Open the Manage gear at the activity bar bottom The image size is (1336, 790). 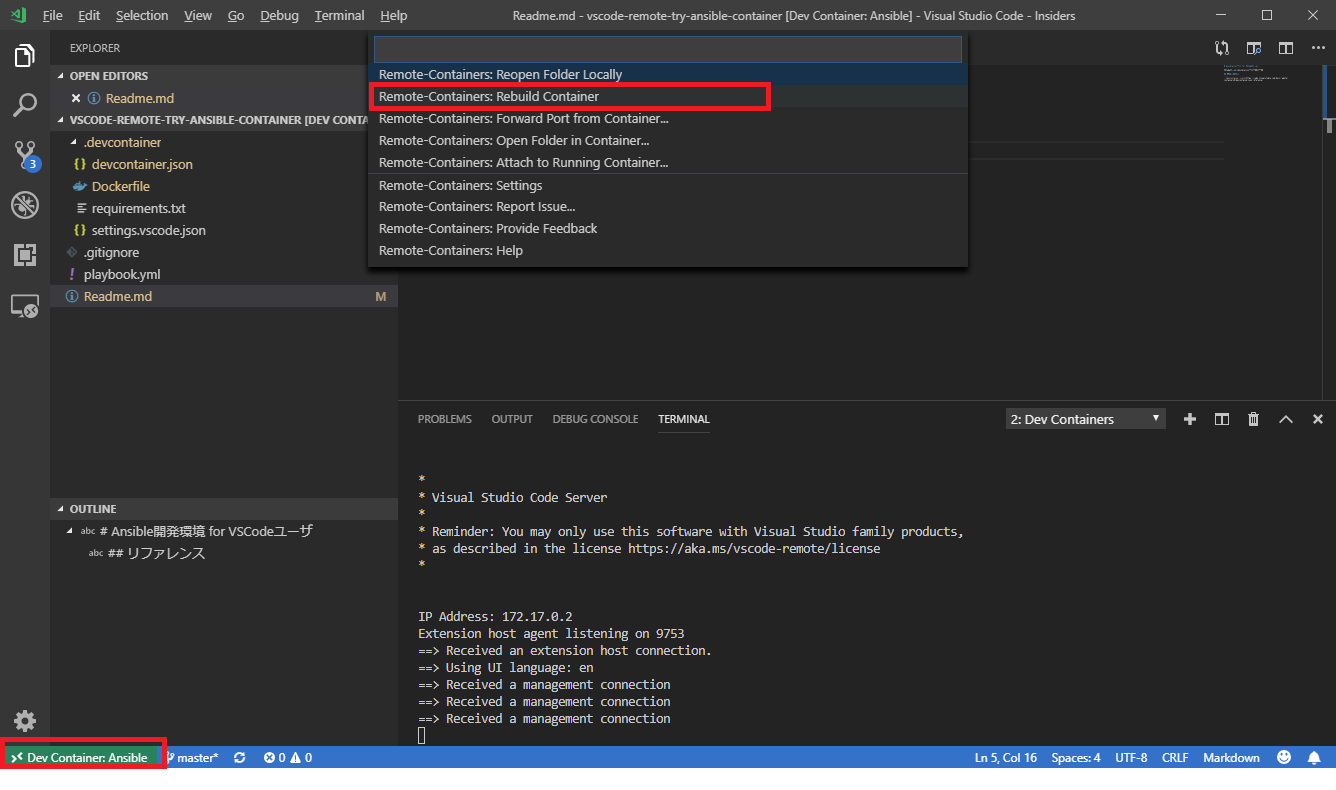[x=24, y=720]
